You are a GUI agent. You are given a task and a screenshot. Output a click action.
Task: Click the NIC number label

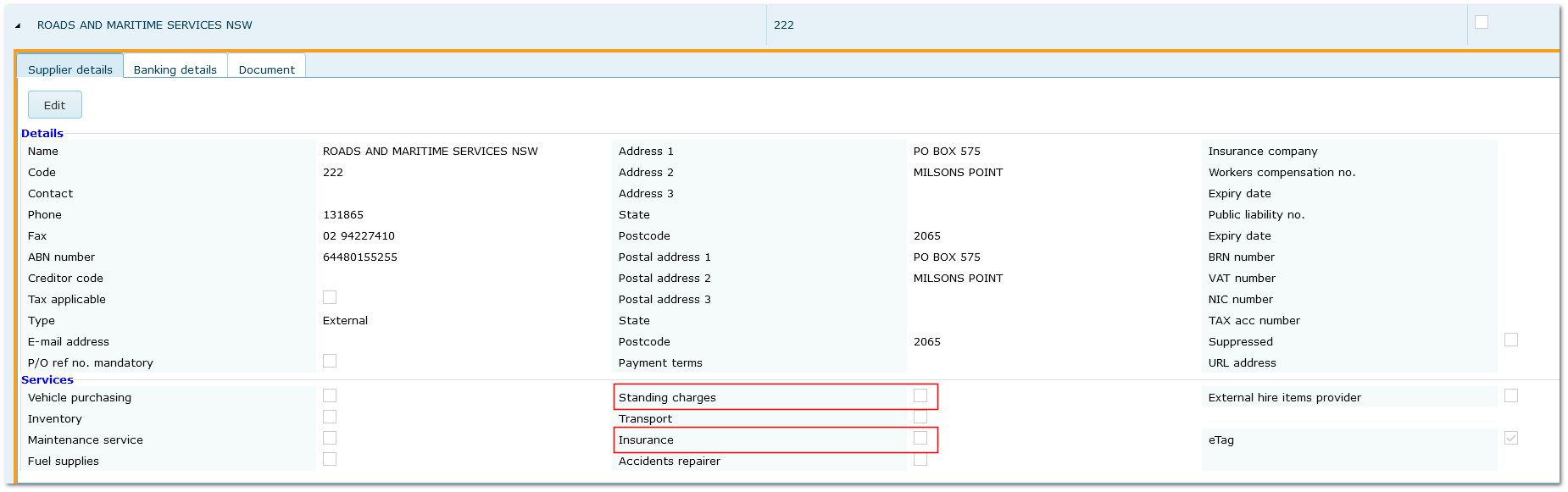[1241, 300]
